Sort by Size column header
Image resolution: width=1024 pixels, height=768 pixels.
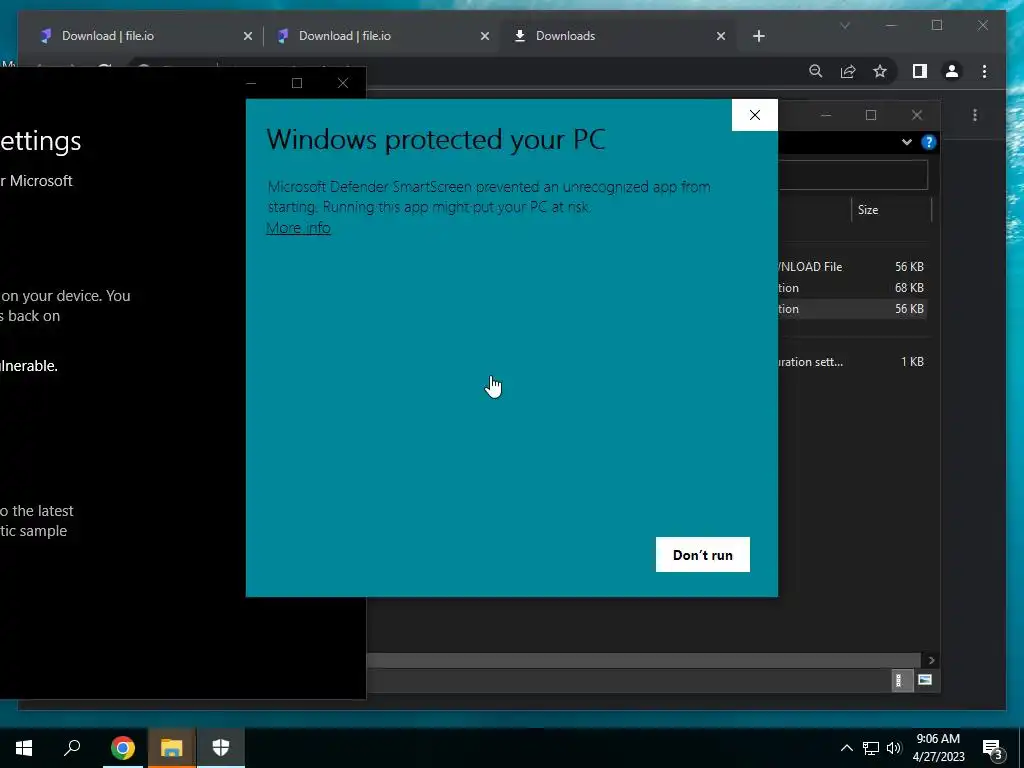click(891, 210)
